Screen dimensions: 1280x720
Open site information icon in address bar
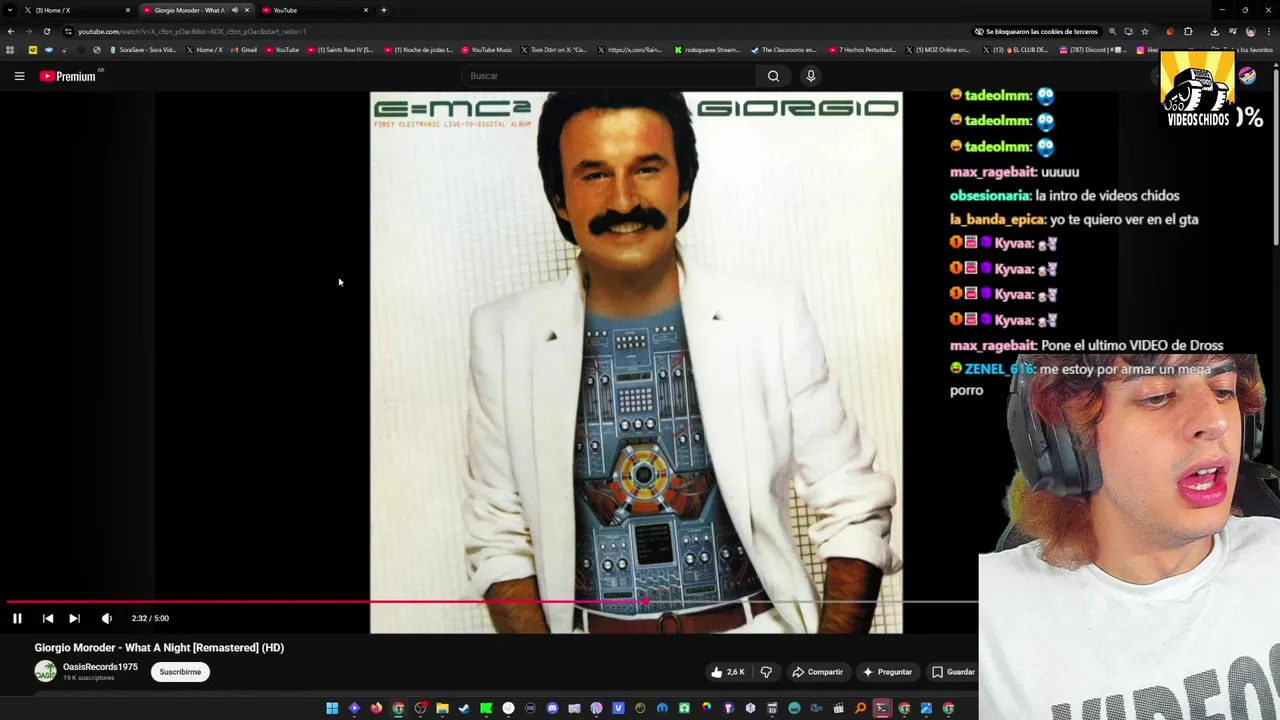[x=68, y=31]
